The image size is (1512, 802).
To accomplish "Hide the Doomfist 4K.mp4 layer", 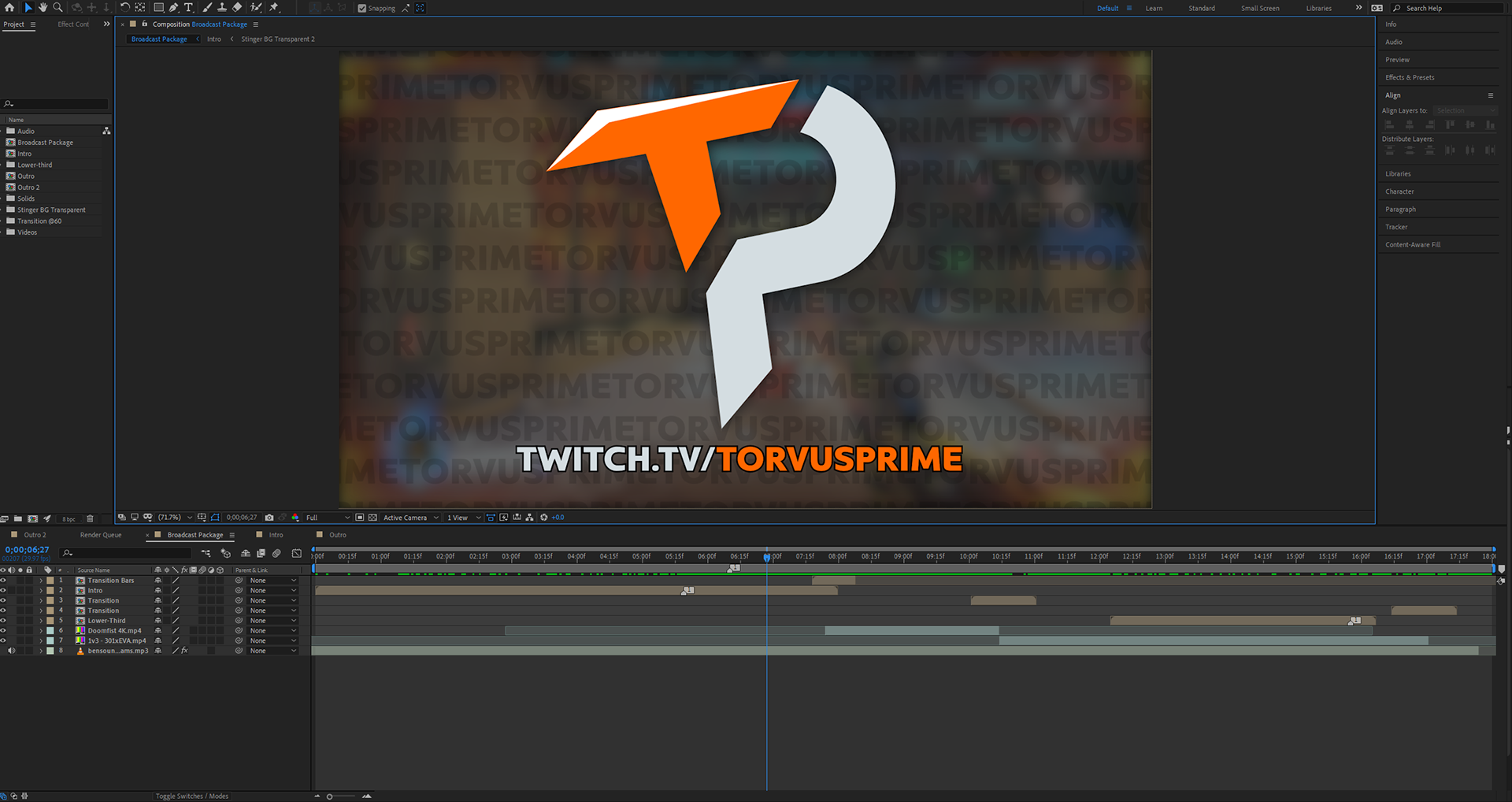I will coord(3,630).
